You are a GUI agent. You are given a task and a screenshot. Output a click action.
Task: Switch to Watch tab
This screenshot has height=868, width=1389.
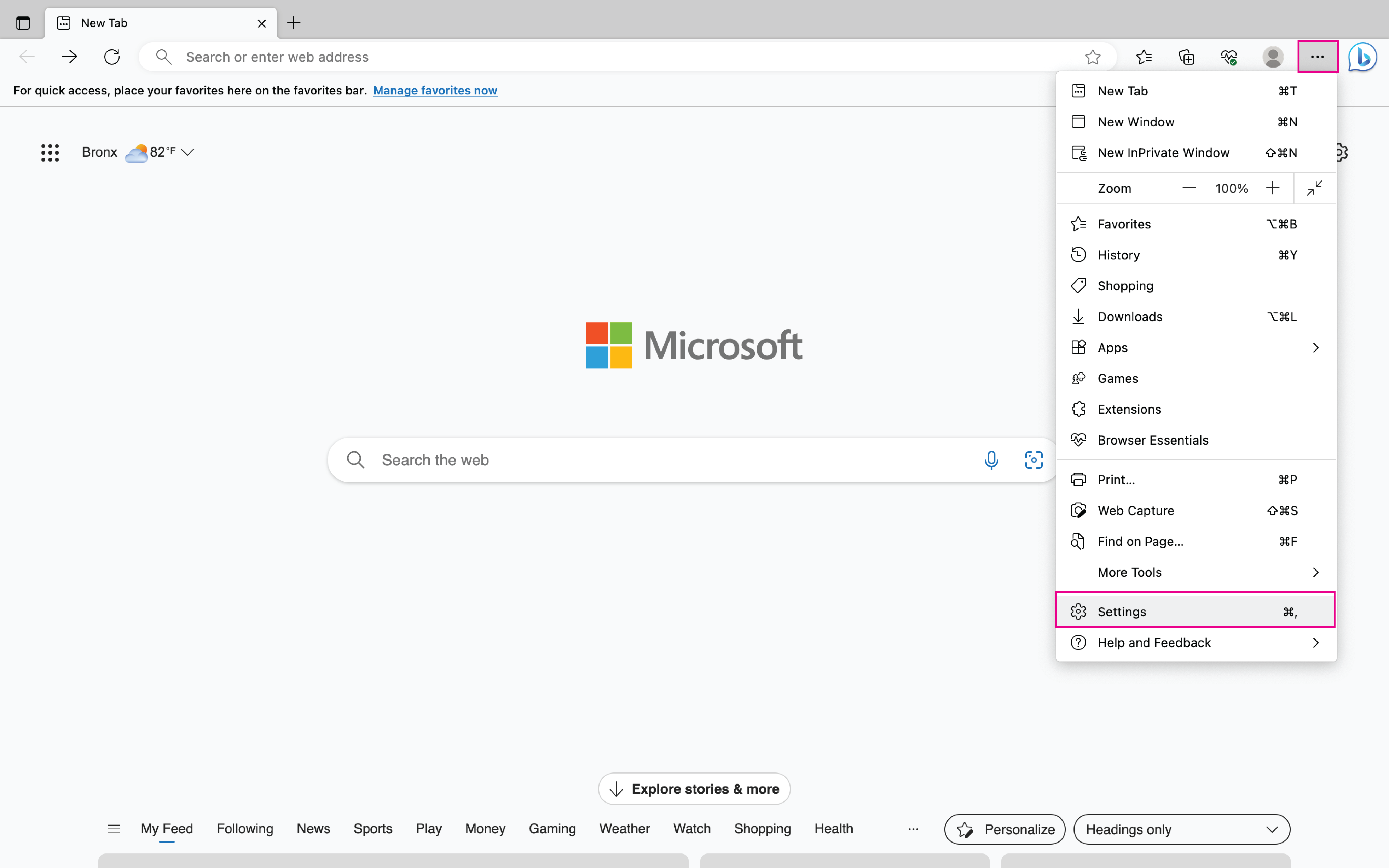point(692,828)
